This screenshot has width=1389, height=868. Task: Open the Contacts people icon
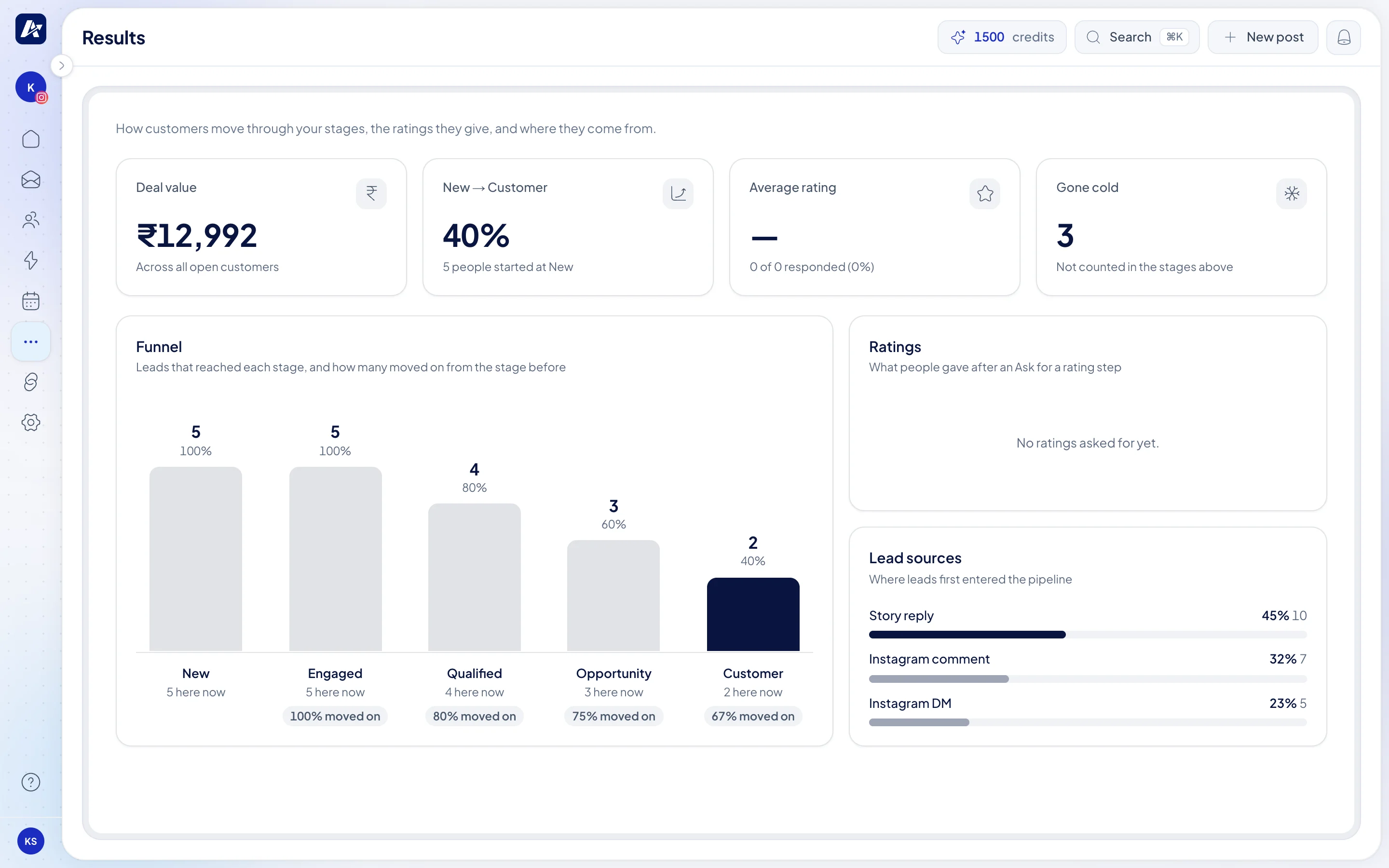click(30, 220)
